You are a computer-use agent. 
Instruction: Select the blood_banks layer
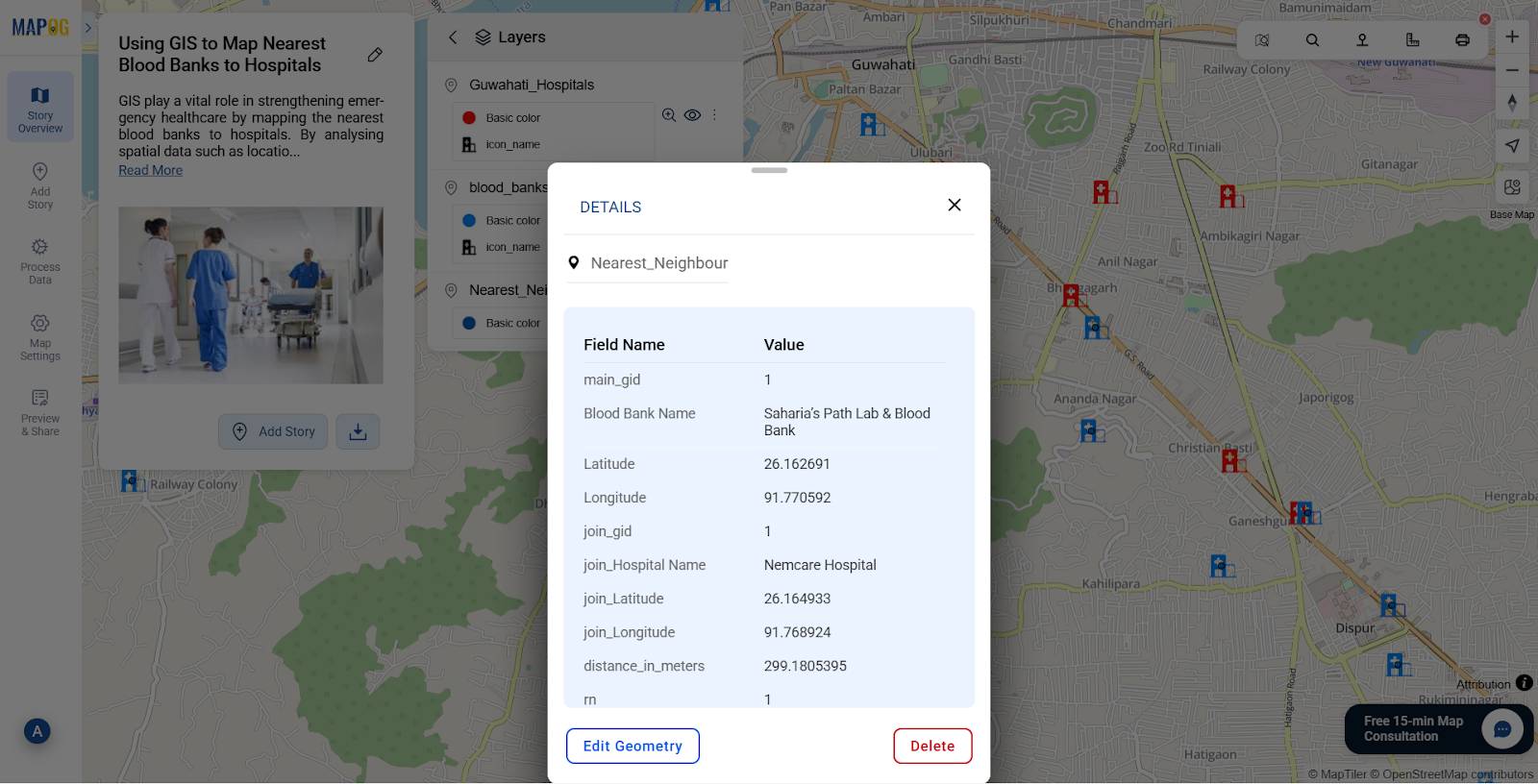[x=508, y=187]
